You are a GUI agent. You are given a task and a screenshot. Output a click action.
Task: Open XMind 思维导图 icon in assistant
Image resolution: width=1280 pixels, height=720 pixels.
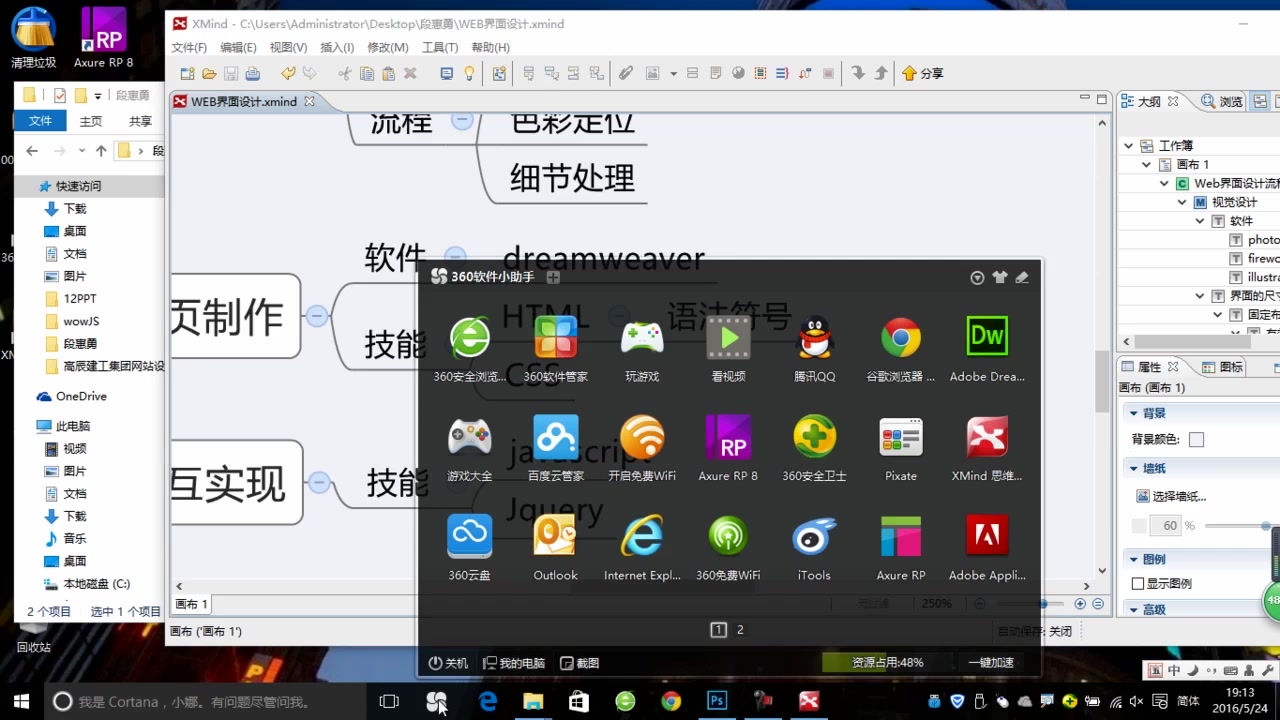point(987,448)
